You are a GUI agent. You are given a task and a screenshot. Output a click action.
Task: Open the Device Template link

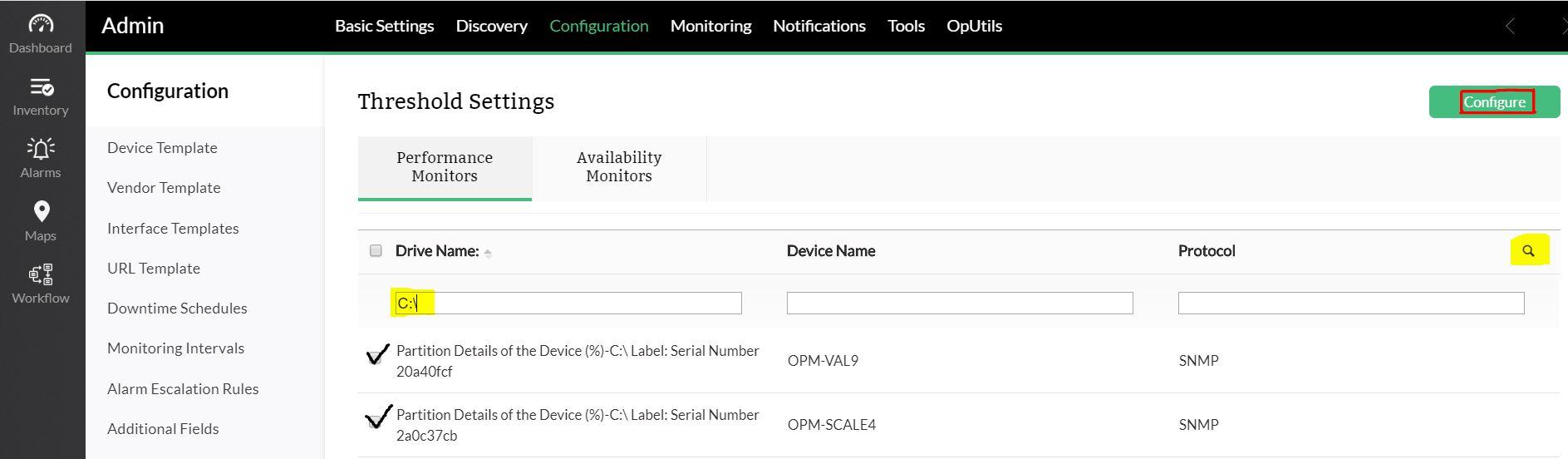point(162,148)
